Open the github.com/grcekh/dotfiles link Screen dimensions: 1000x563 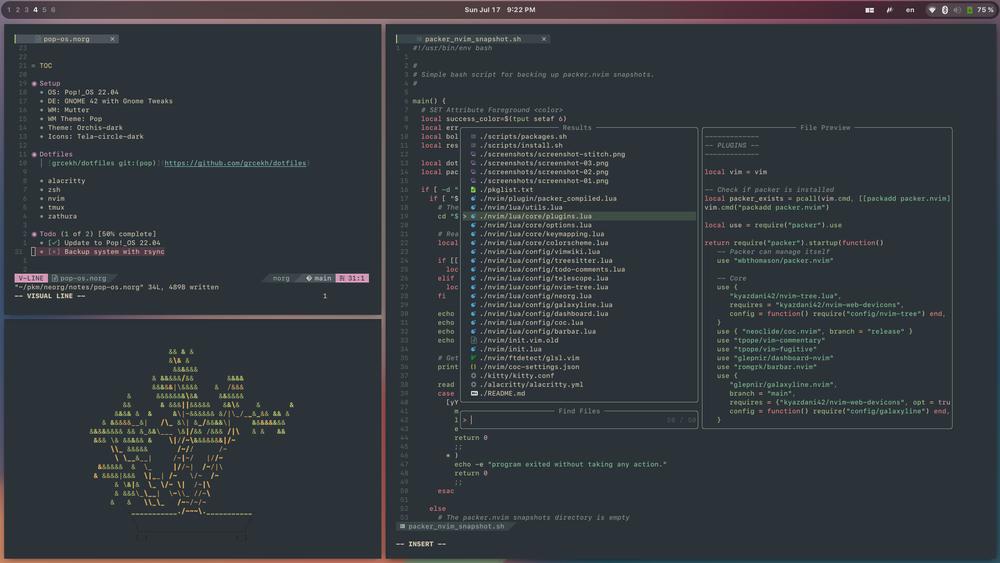click(235, 163)
